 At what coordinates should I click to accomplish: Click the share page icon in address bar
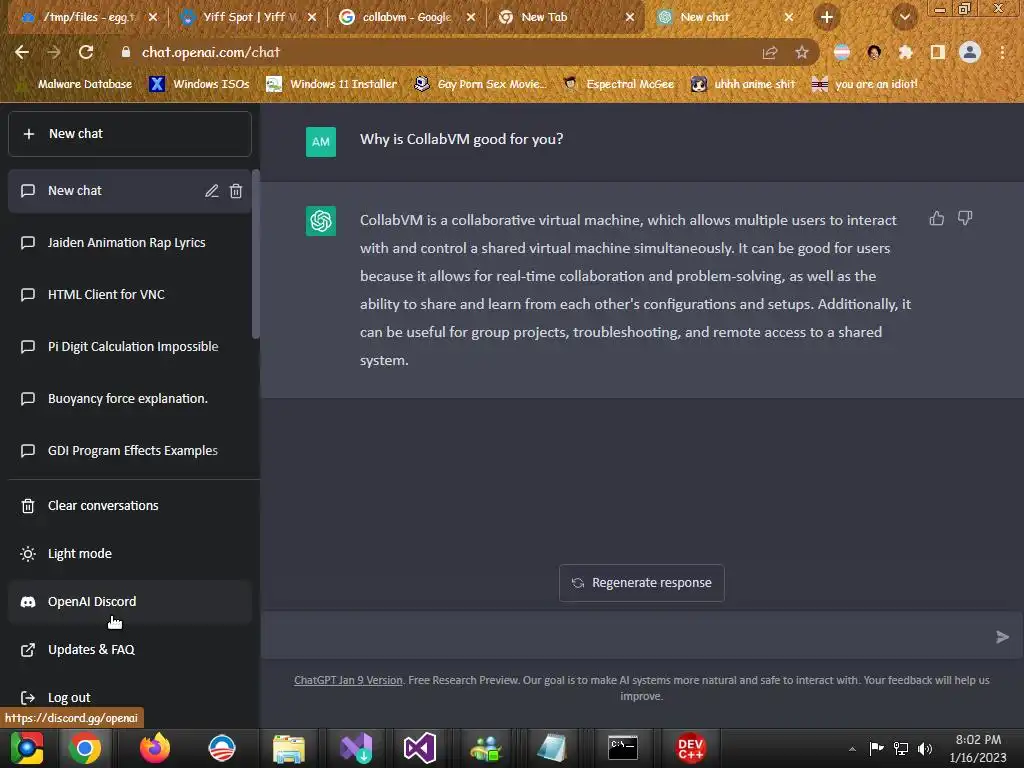coord(770,53)
